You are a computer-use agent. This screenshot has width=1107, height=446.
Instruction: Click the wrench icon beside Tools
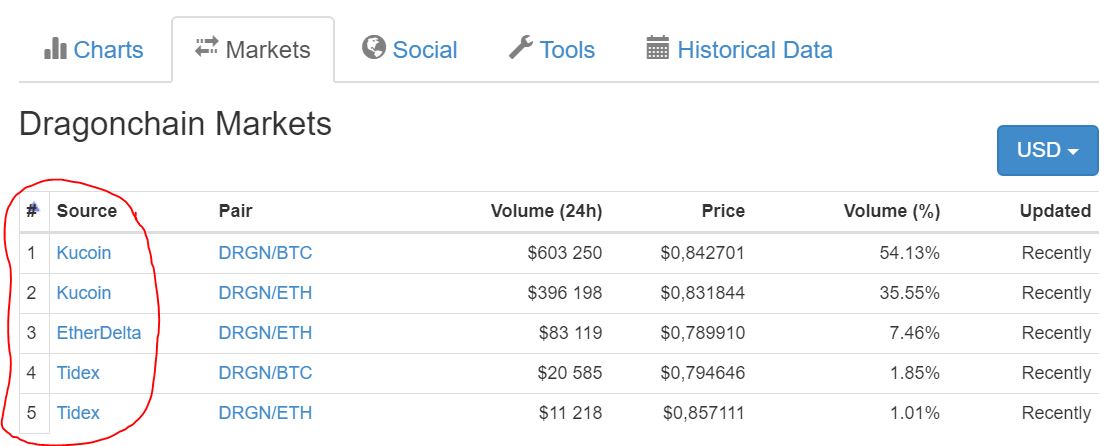520,48
